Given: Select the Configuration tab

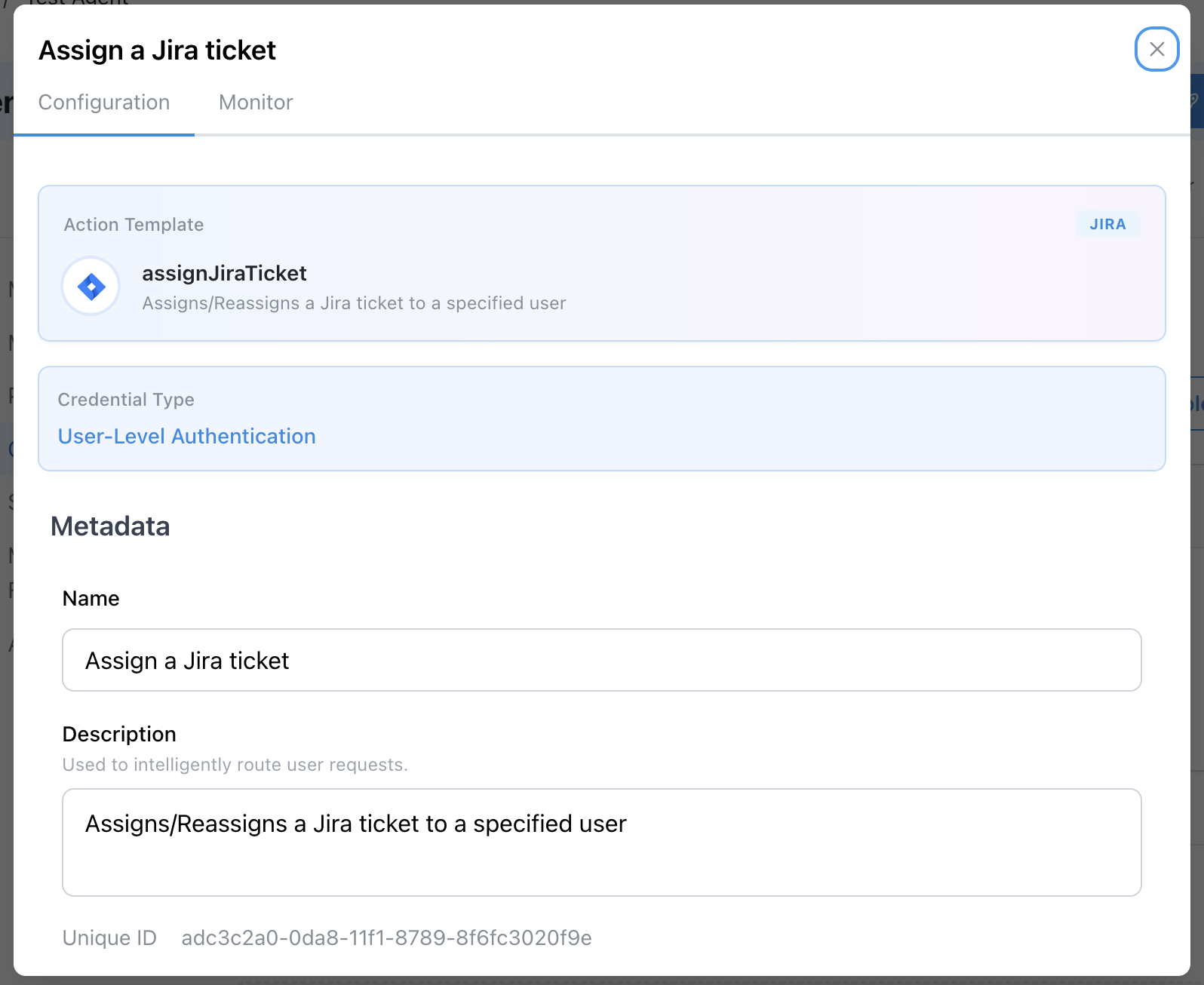Looking at the screenshot, I should (104, 103).
